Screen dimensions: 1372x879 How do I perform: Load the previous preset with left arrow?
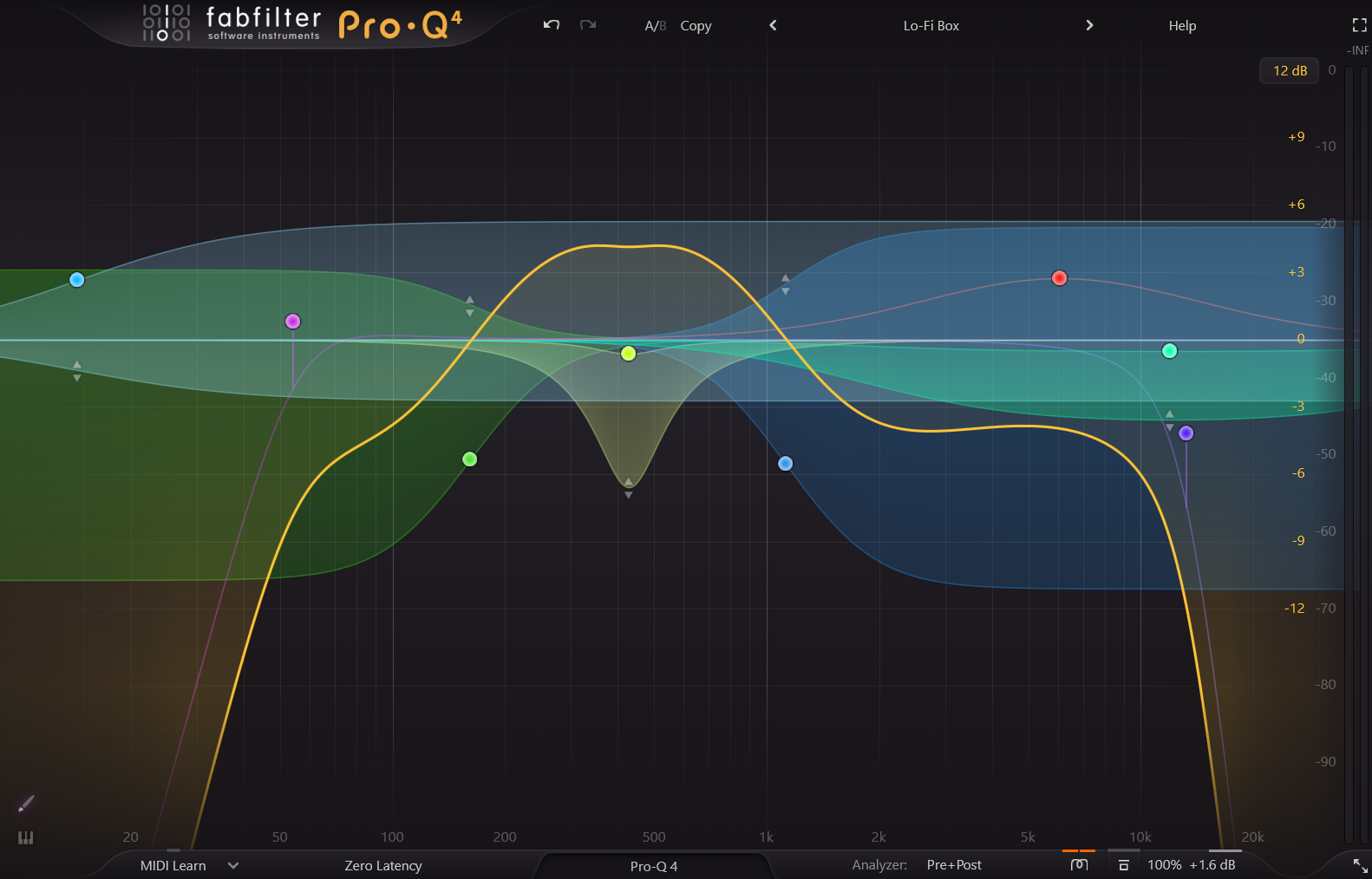coord(773,25)
